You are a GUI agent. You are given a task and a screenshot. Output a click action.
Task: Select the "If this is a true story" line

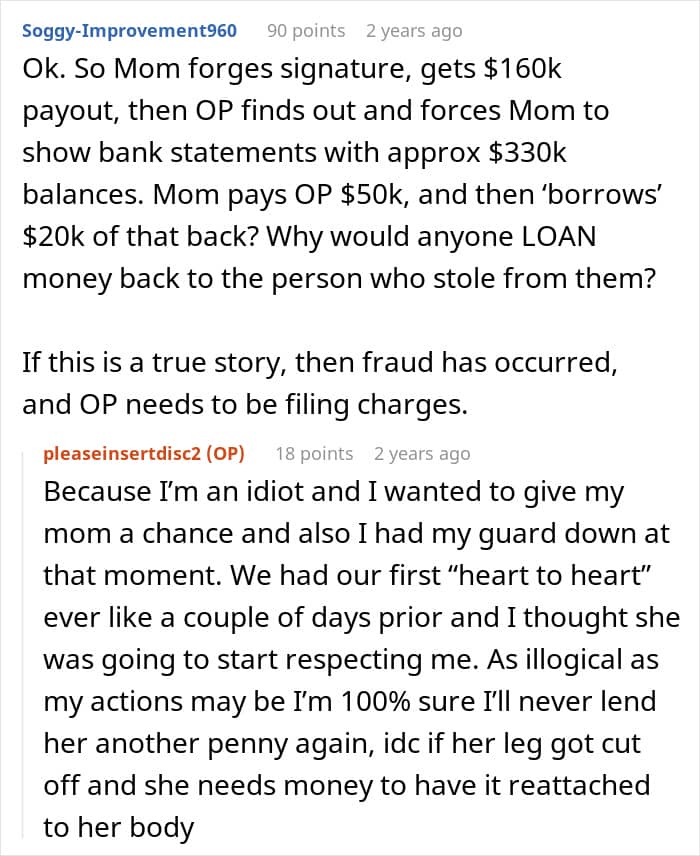click(x=320, y=361)
